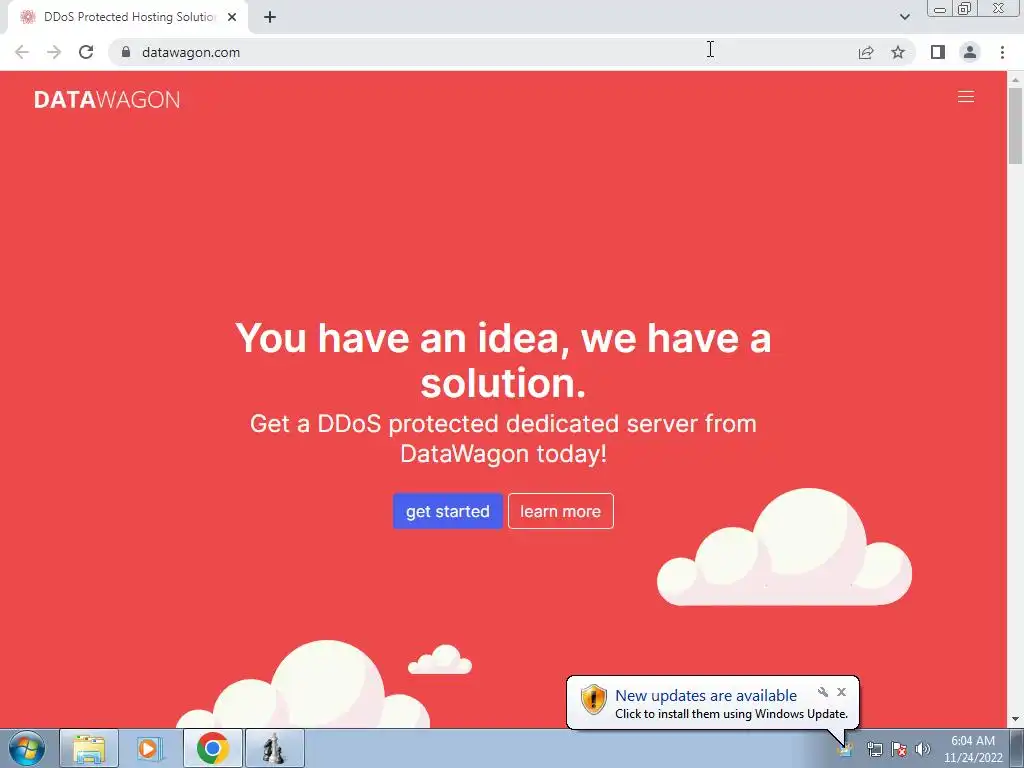This screenshot has width=1024, height=768.
Task: Open the tab search dropdown arrow
Action: [904, 17]
